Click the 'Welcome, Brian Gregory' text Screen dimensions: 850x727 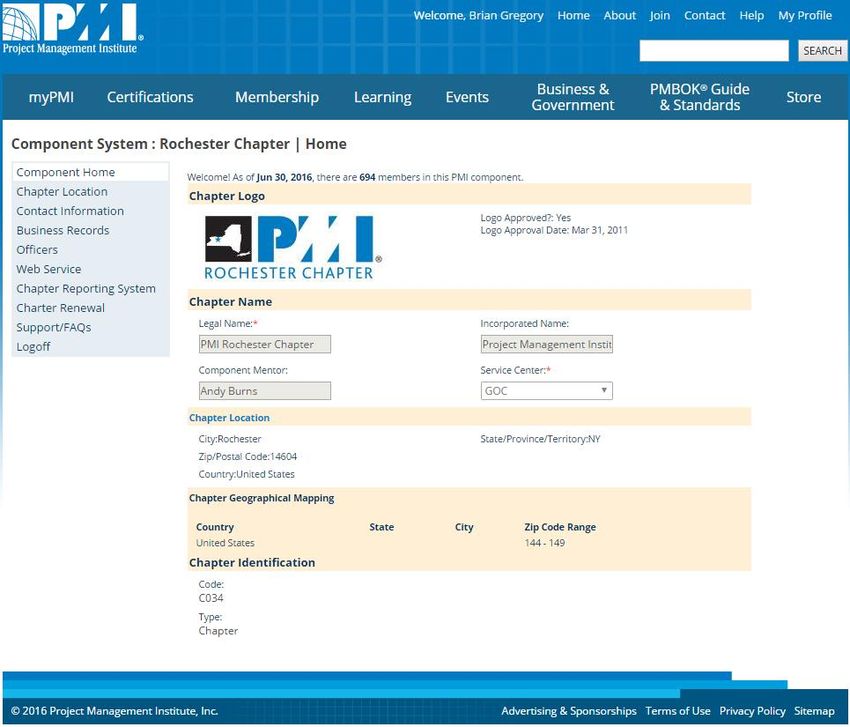click(479, 15)
